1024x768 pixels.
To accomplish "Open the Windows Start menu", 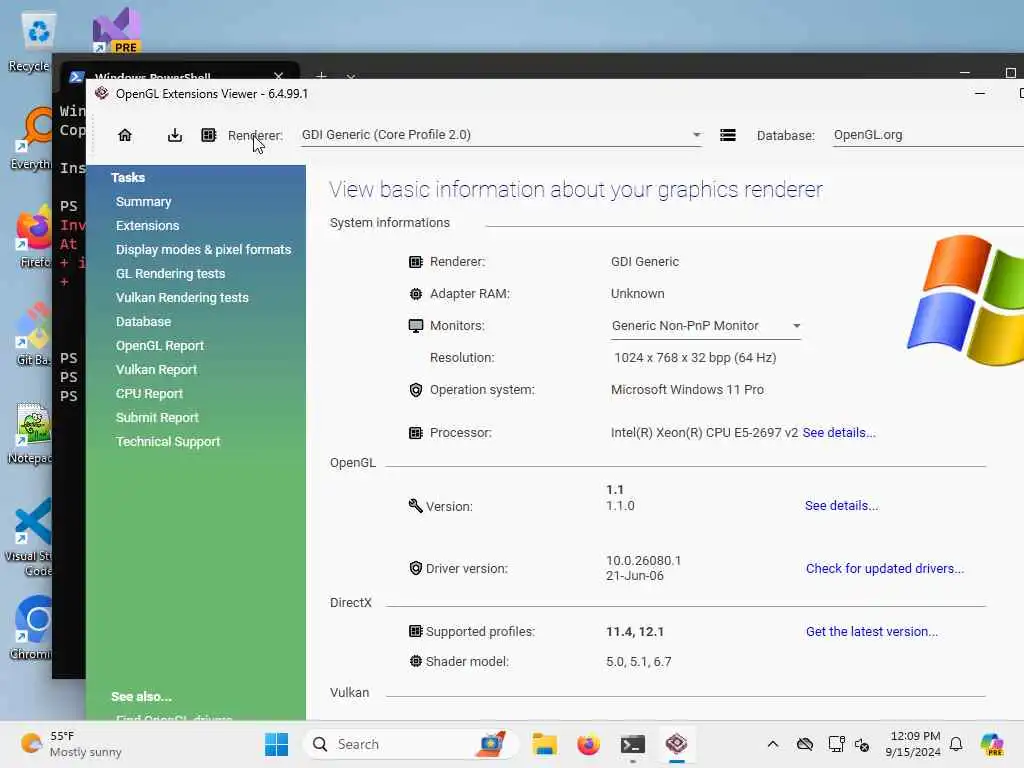I will pyautogui.click(x=277, y=744).
